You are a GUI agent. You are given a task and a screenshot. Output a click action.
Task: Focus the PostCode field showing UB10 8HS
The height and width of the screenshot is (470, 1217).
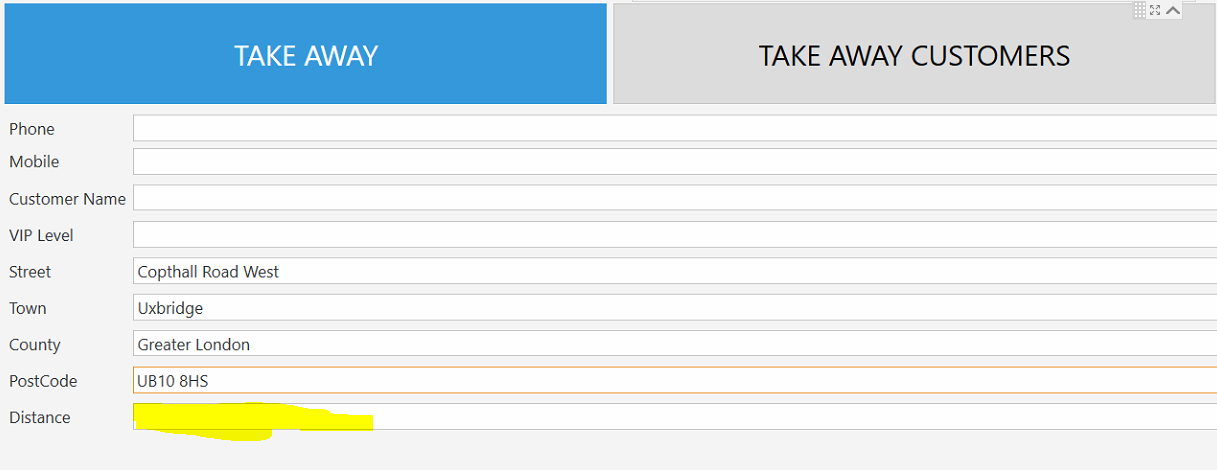(x=674, y=380)
